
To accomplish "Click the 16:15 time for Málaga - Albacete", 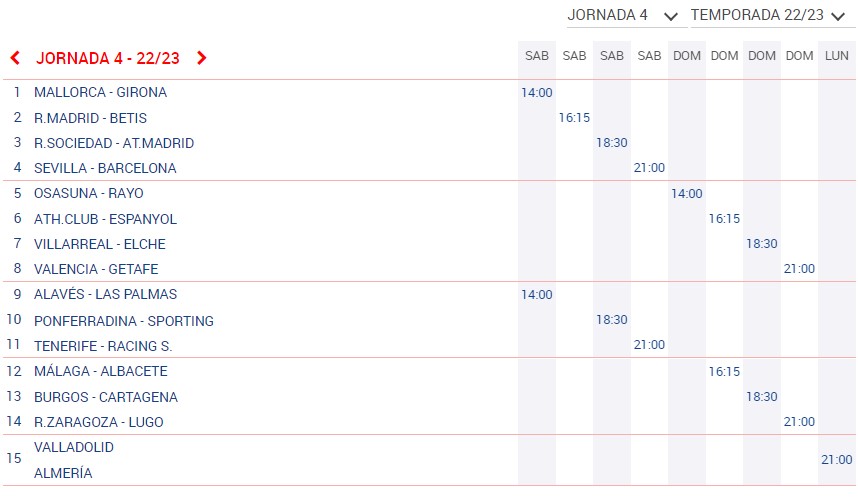I will (724, 372).
